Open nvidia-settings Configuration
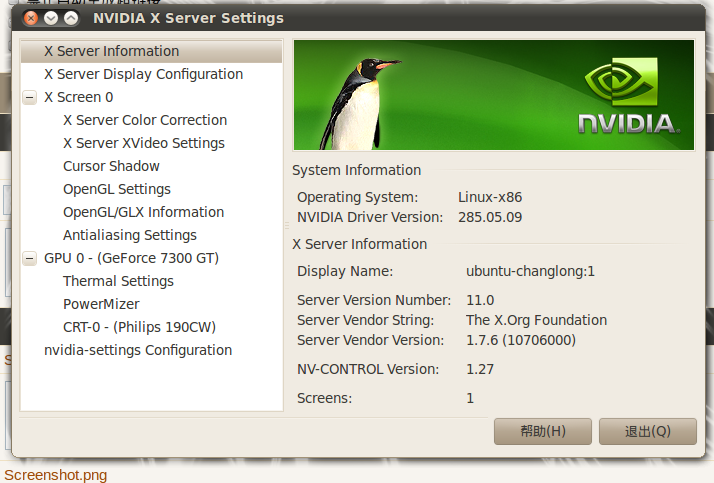This screenshot has height=483, width=714. point(138,350)
